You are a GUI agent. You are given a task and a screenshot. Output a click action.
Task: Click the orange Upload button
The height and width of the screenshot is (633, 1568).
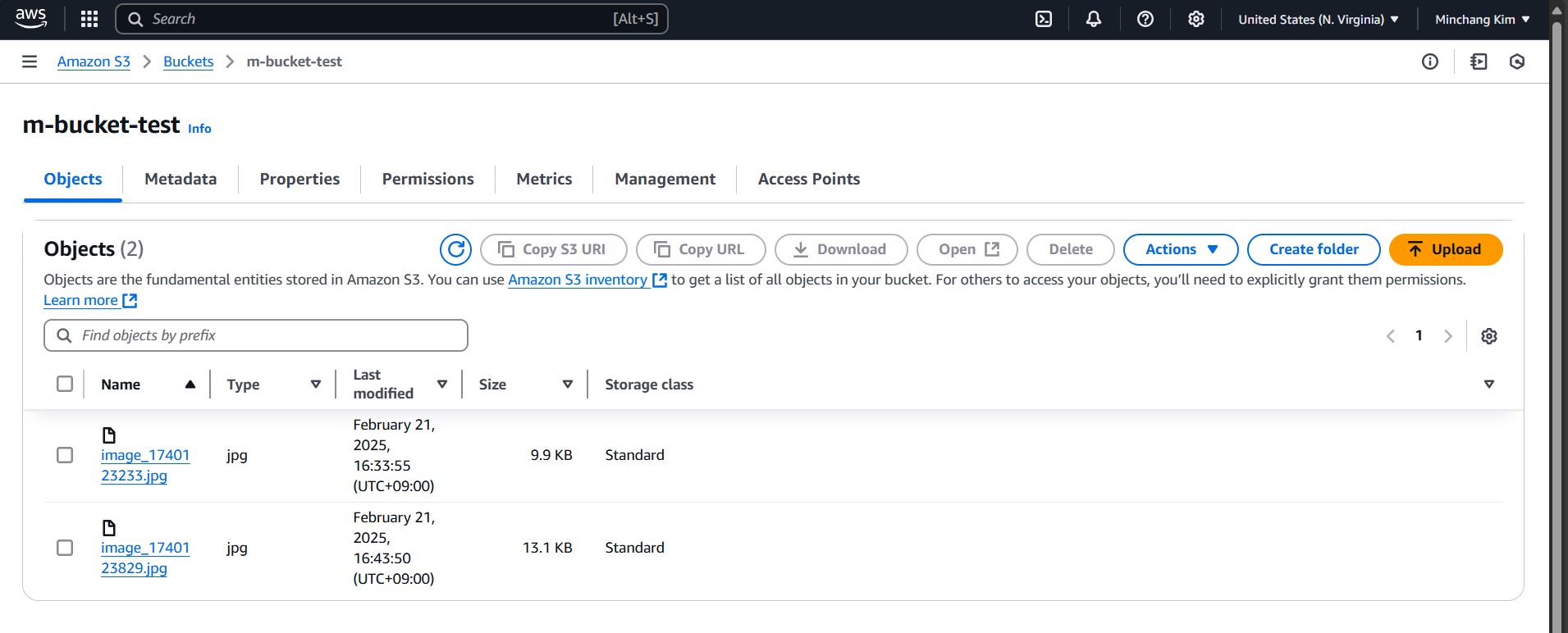tap(1446, 249)
